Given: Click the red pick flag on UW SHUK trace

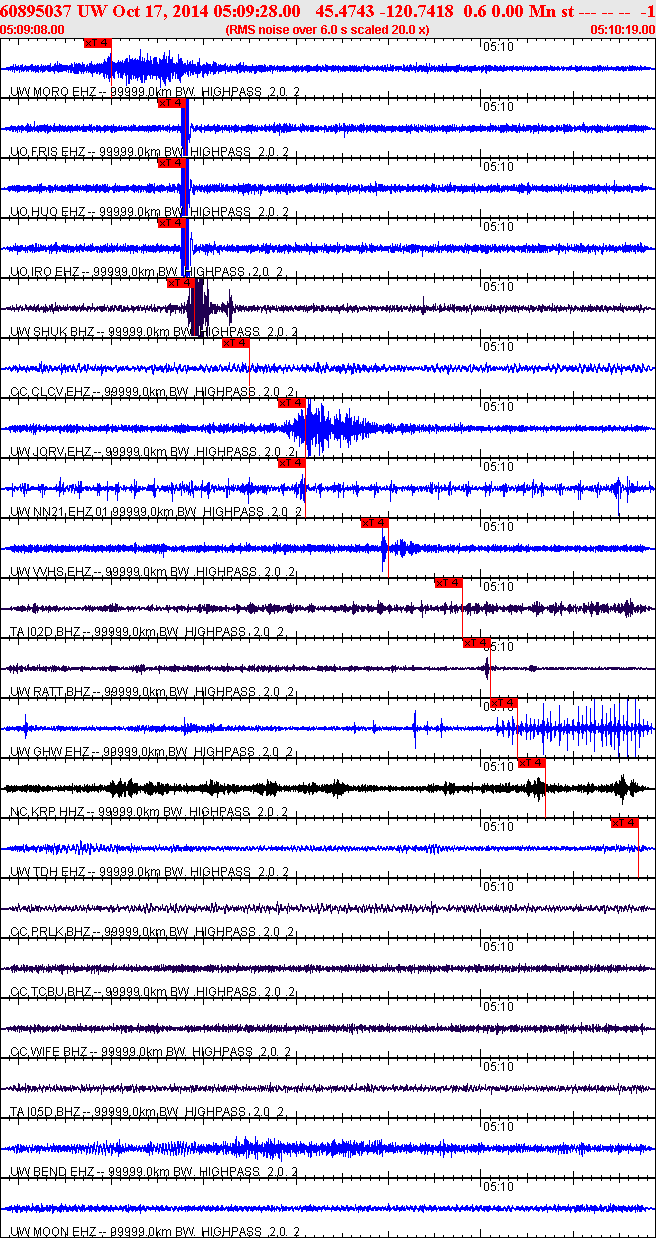Looking at the screenshot, I should point(180,282).
